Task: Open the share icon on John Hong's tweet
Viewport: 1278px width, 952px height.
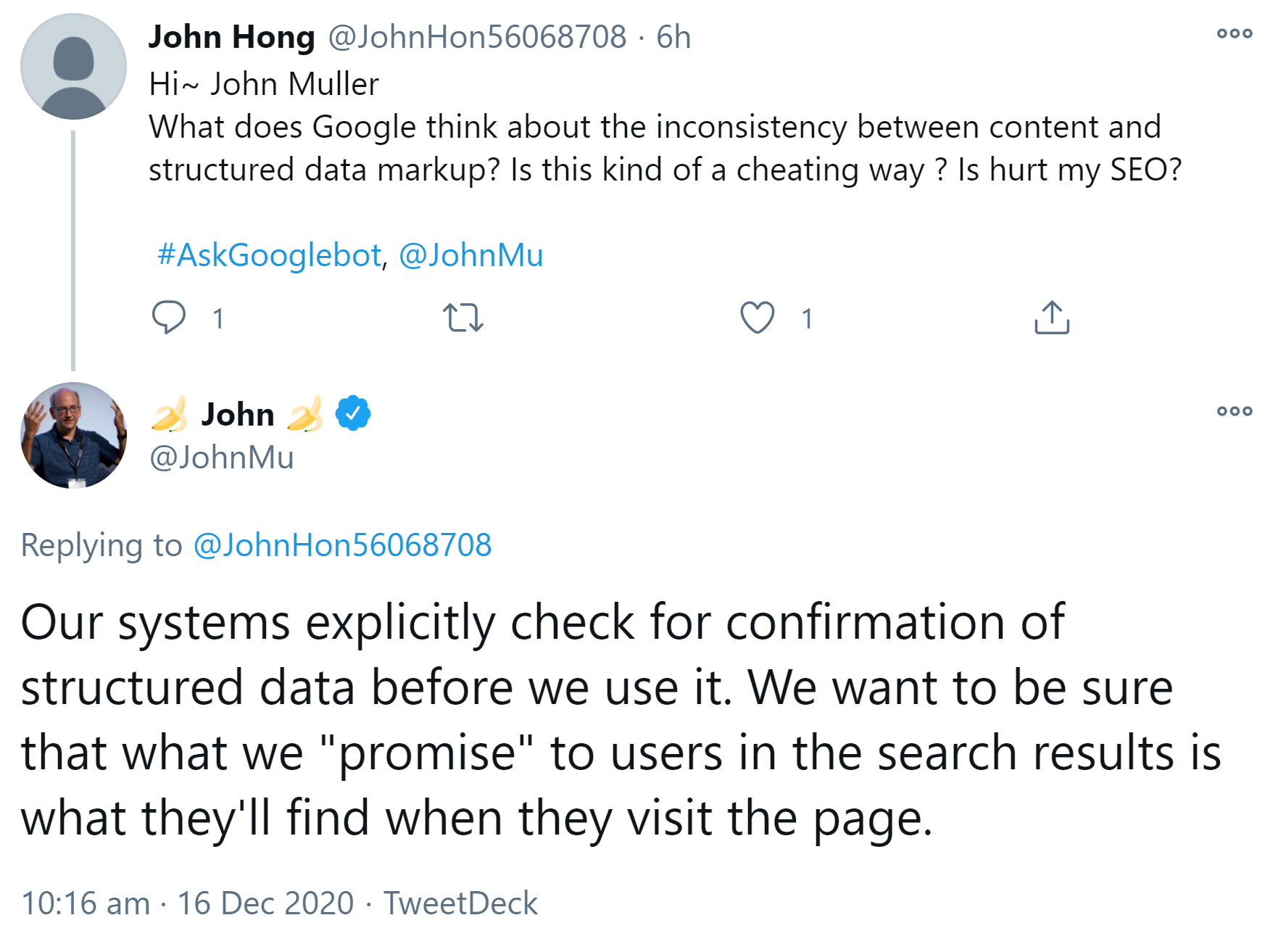Action: click(x=1051, y=318)
